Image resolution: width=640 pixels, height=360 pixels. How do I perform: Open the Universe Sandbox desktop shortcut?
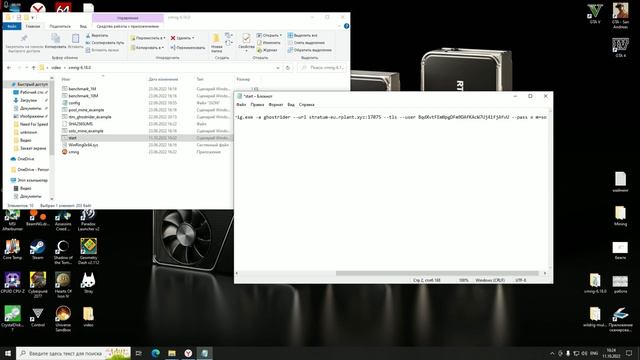tap(63, 319)
